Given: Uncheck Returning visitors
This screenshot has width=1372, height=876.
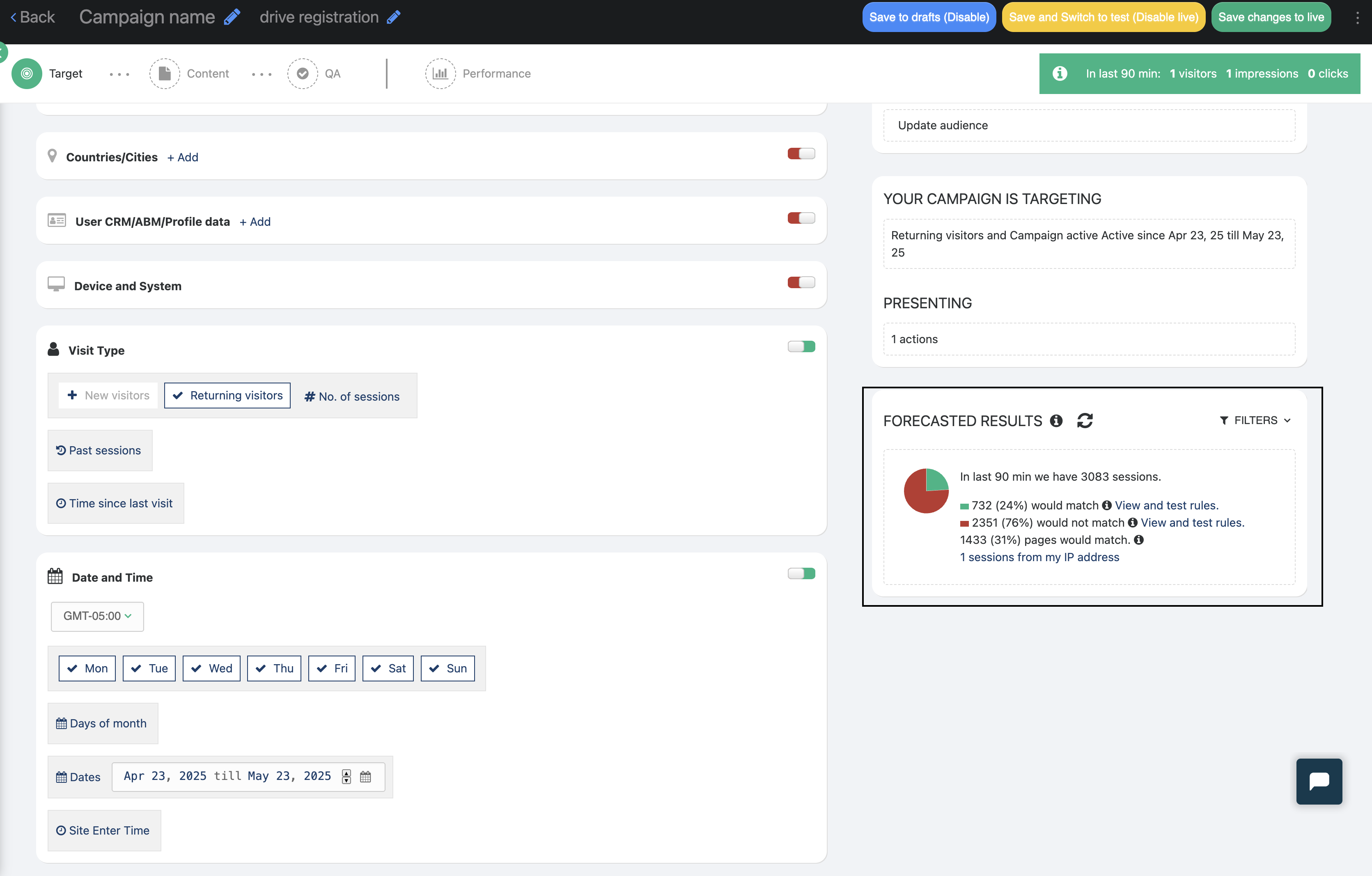Looking at the screenshot, I should 227,395.
